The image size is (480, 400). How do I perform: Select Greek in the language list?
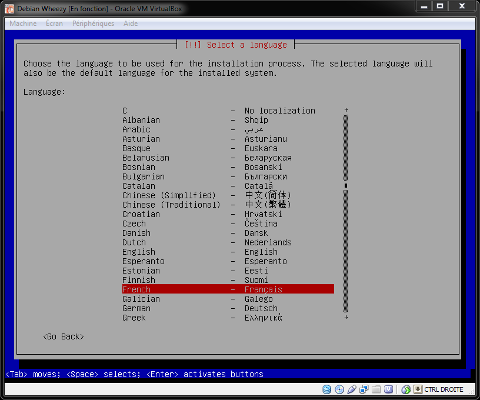pyautogui.click(x=228, y=318)
